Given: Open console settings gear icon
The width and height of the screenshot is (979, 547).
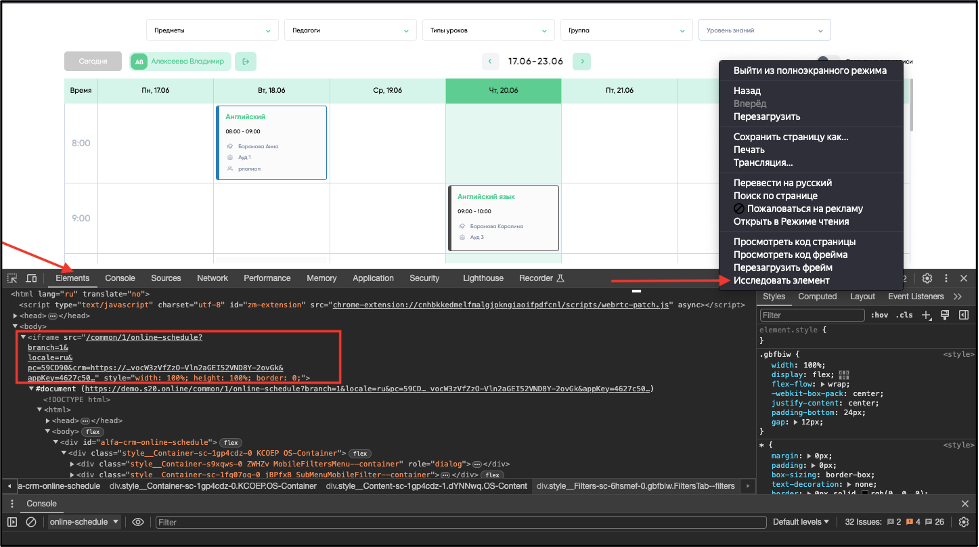Looking at the screenshot, I should [963, 522].
